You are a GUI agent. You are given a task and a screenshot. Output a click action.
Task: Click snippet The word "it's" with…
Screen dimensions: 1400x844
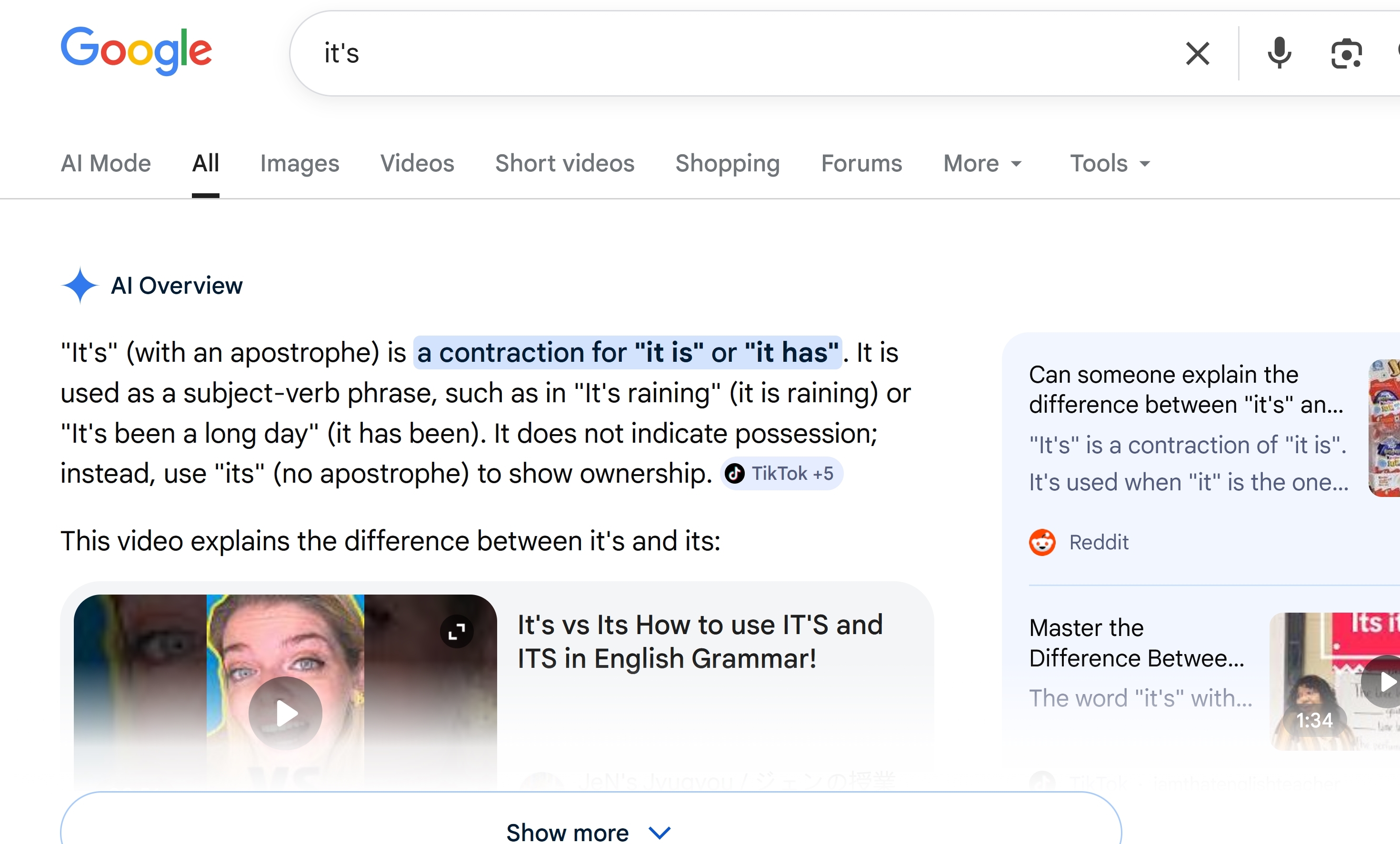1141,698
